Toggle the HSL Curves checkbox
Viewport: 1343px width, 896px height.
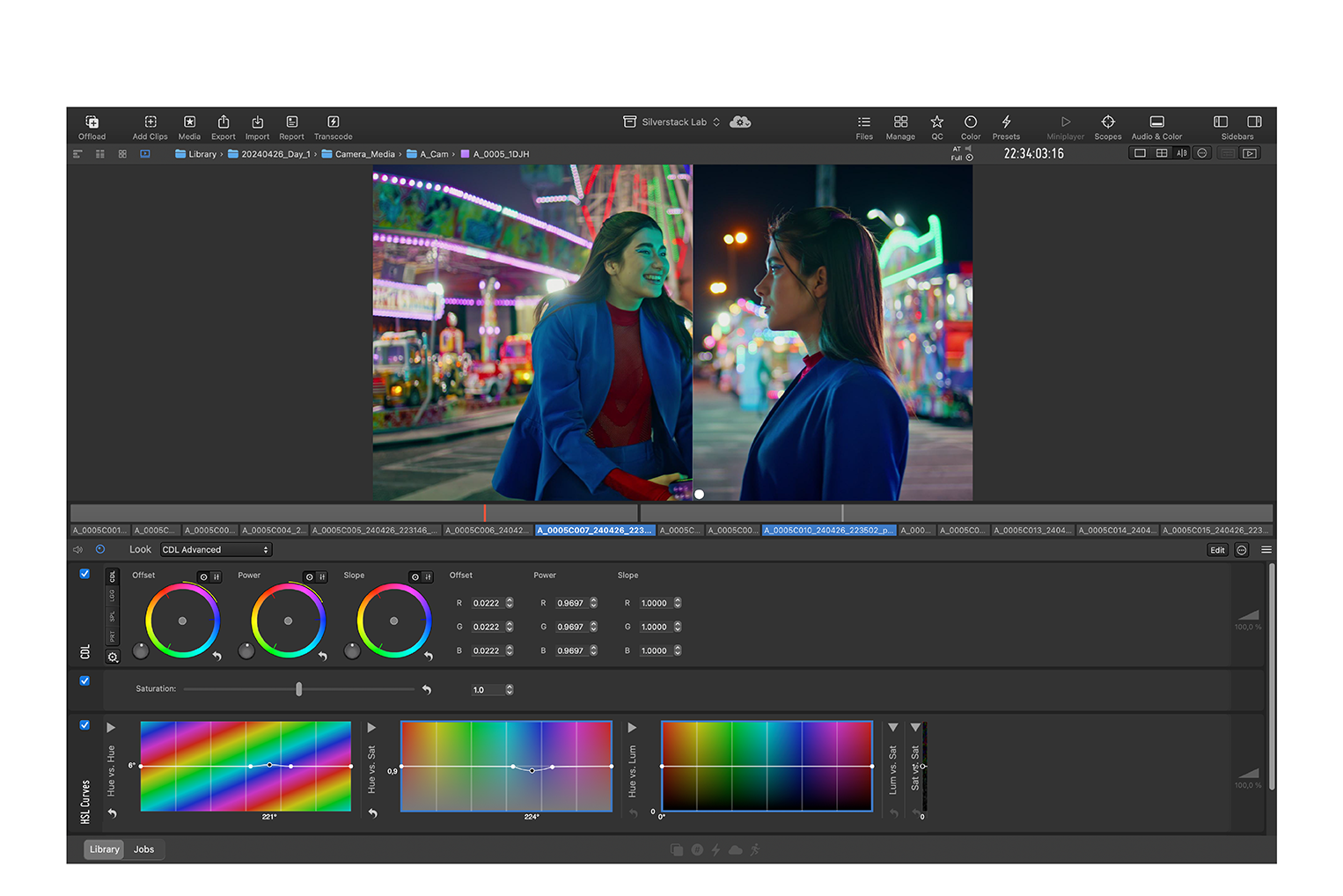pyautogui.click(x=84, y=725)
